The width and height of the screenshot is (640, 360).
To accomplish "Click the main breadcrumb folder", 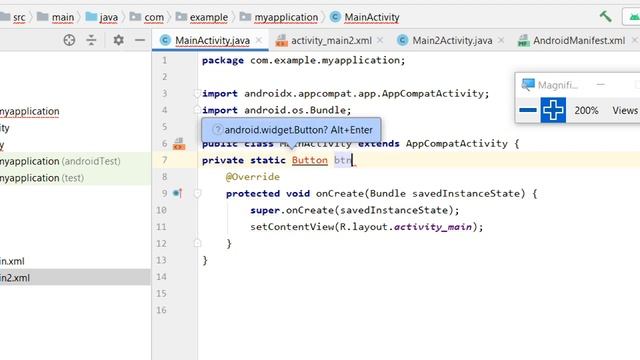I will [56, 17].
